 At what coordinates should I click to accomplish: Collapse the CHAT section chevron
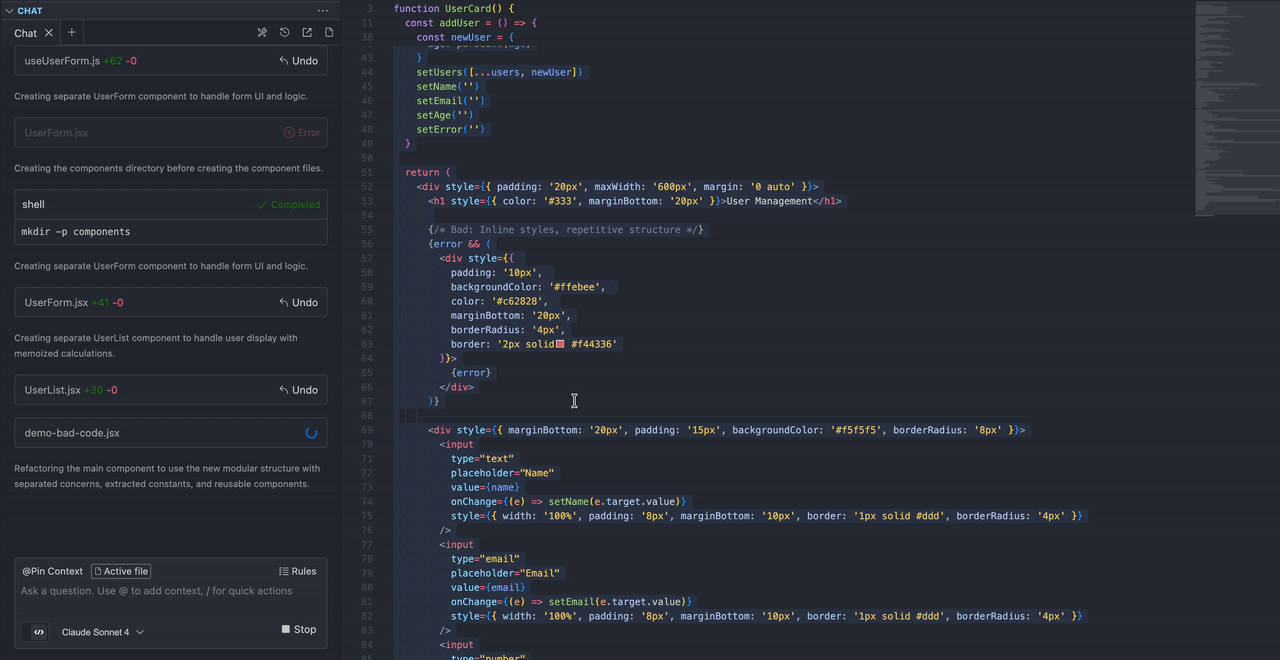[10, 11]
